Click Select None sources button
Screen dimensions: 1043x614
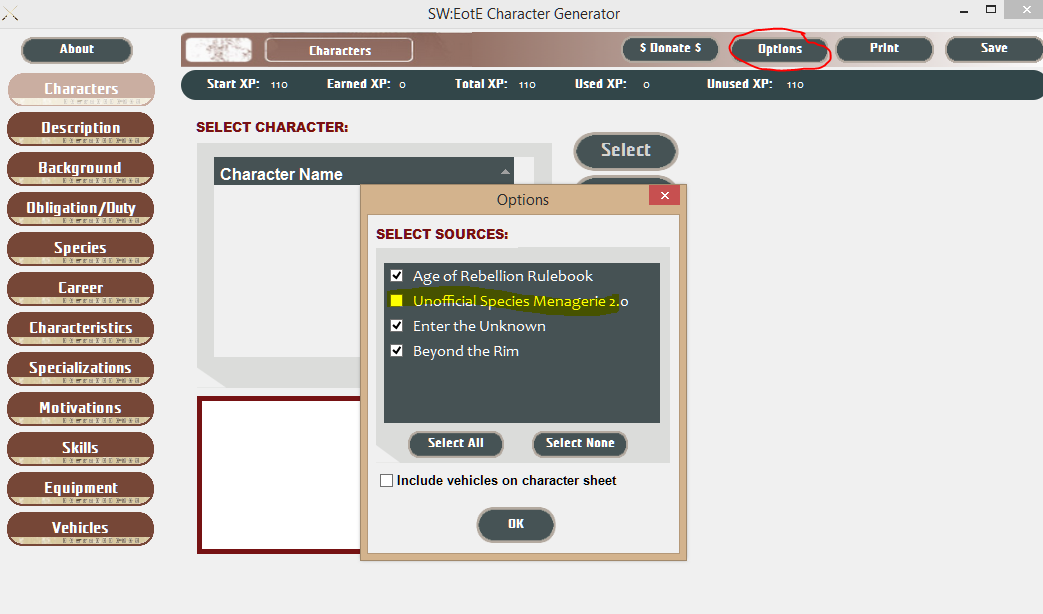coord(580,444)
